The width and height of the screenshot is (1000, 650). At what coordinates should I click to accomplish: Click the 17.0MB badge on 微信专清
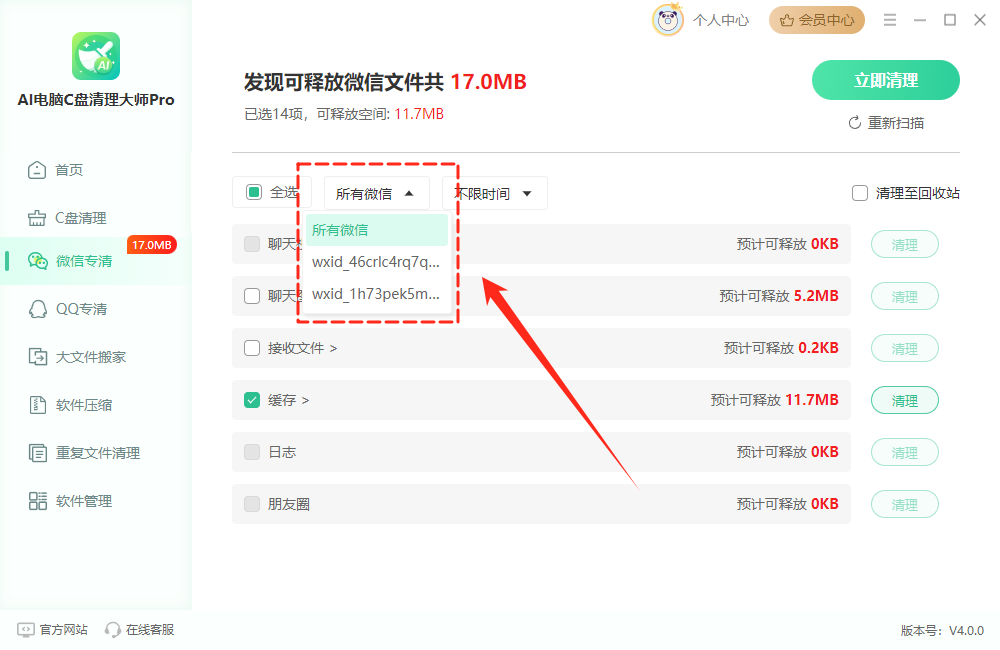tap(152, 245)
